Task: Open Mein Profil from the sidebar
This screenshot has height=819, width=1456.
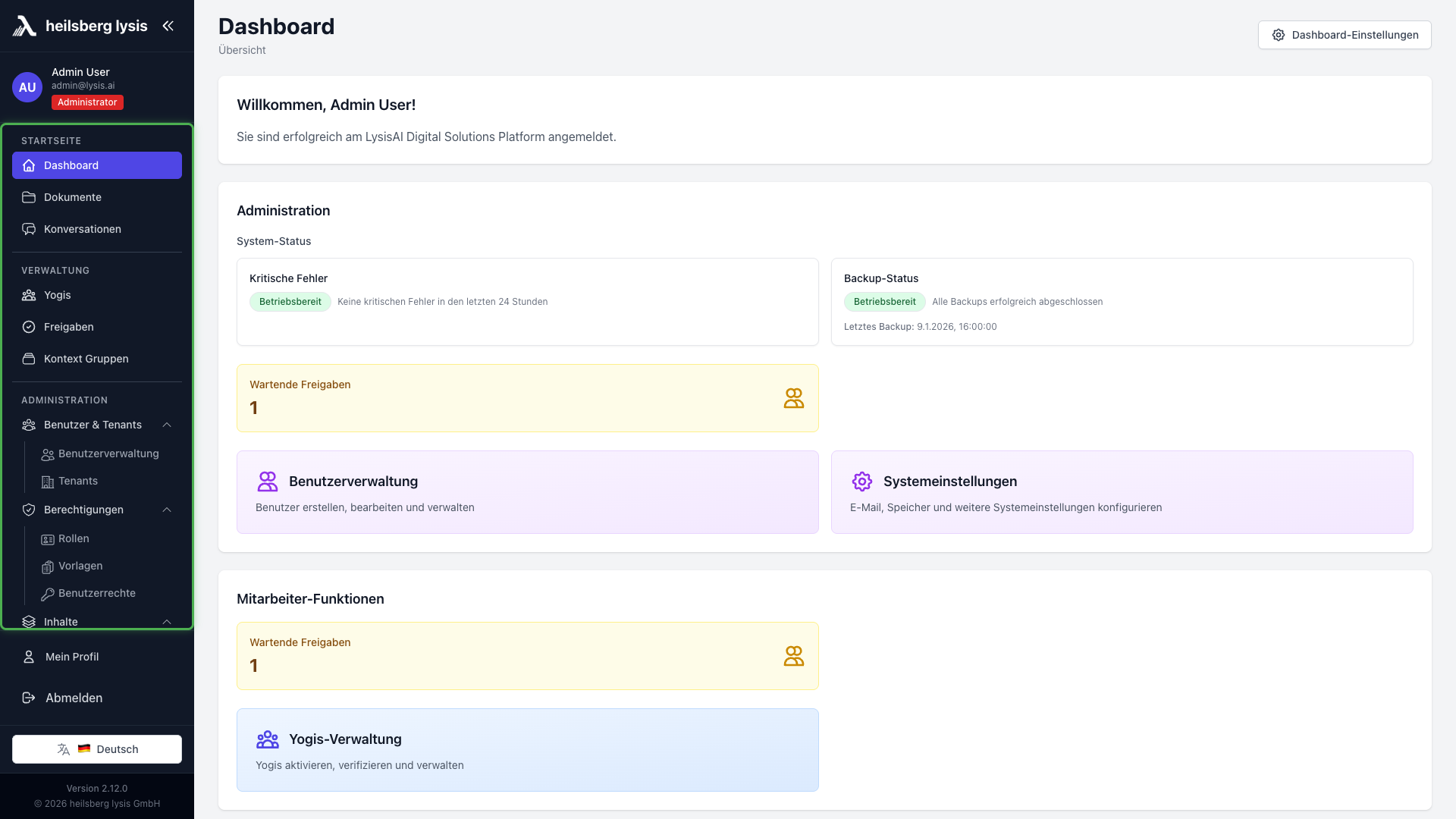Action: coord(71,657)
